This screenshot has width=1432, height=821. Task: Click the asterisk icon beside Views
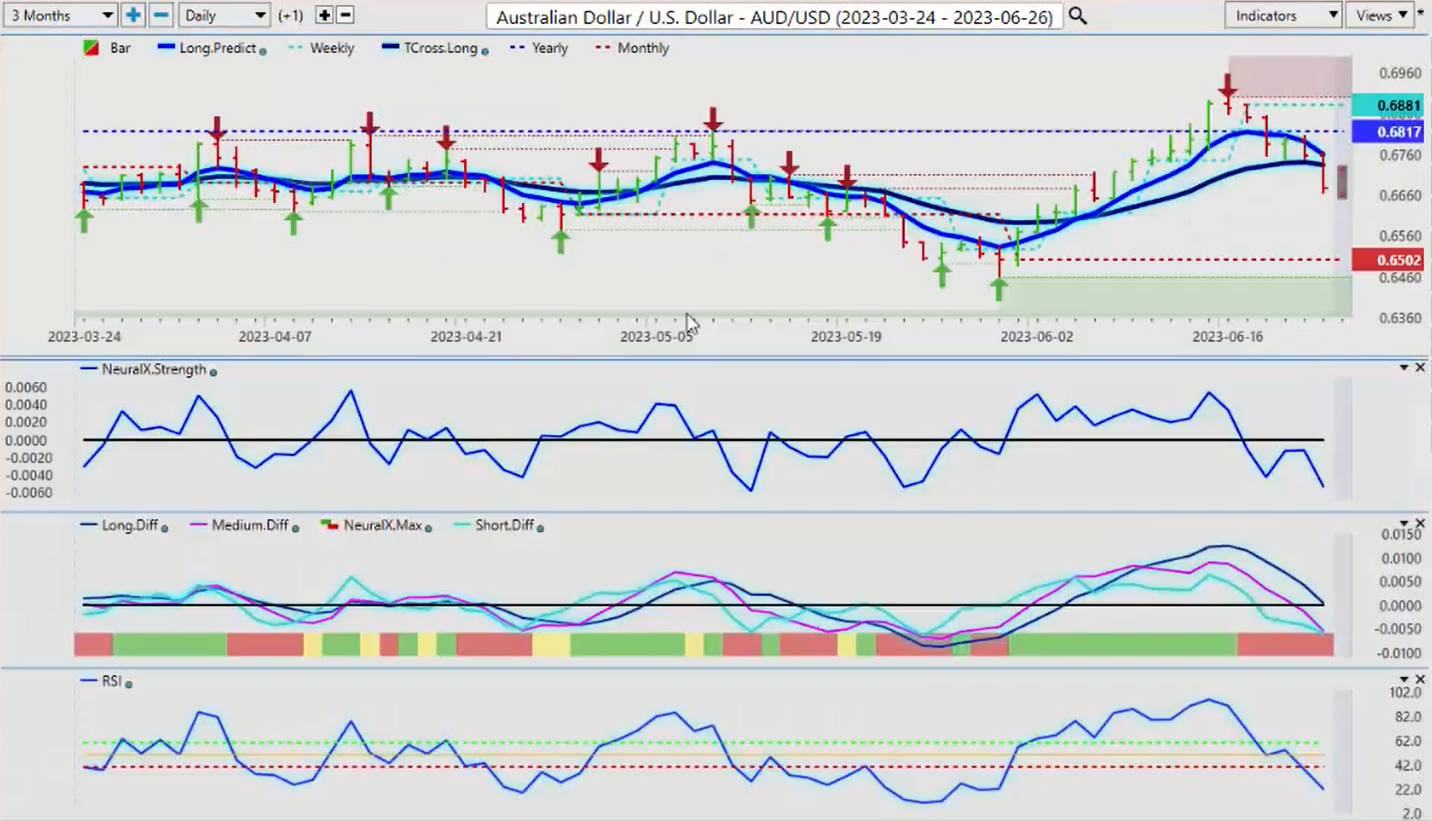[1421, 13]
